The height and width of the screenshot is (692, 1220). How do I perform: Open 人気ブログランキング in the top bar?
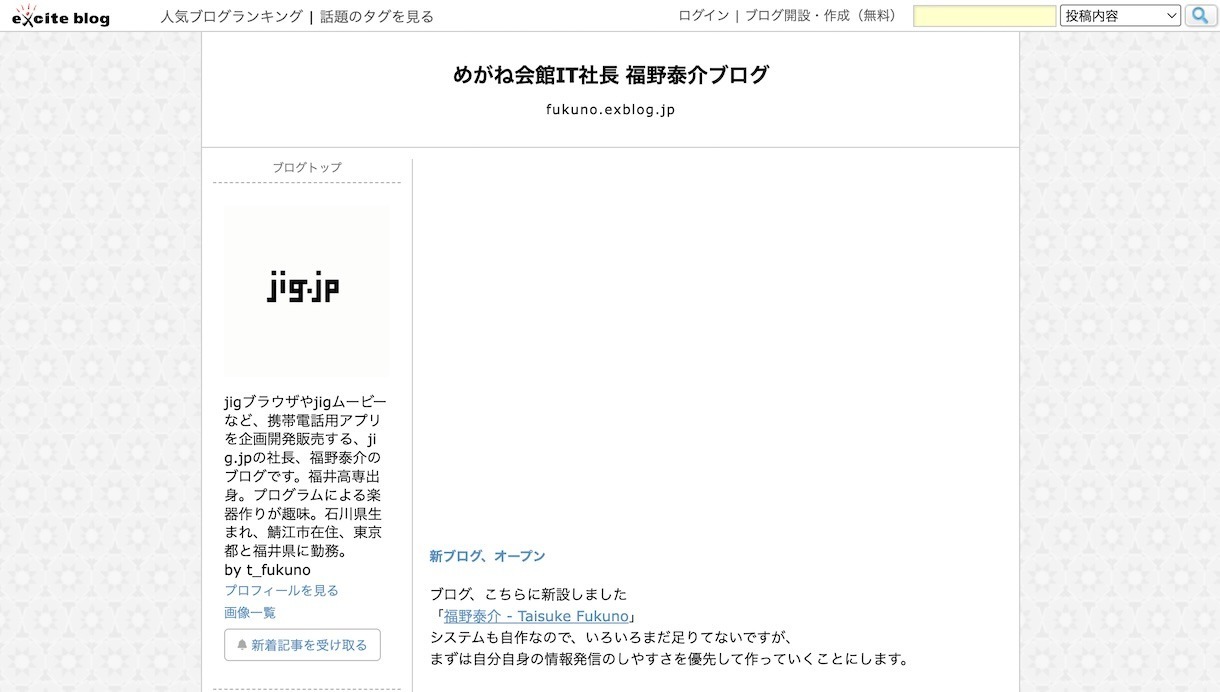231,16
